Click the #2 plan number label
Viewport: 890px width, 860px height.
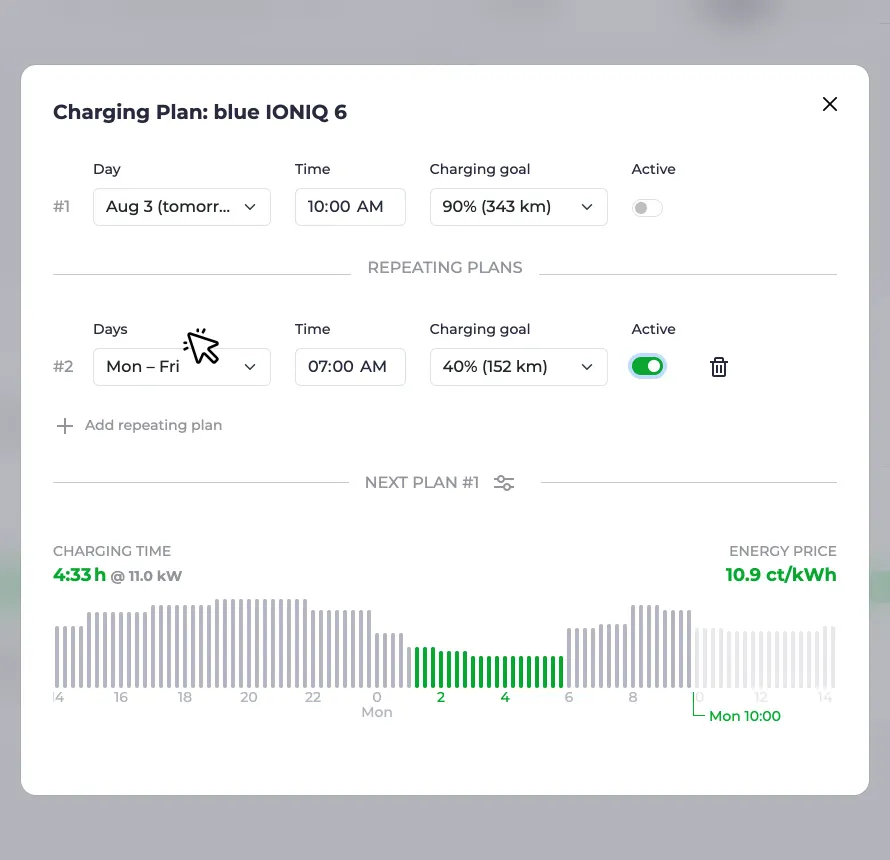[x=63, y=367]
